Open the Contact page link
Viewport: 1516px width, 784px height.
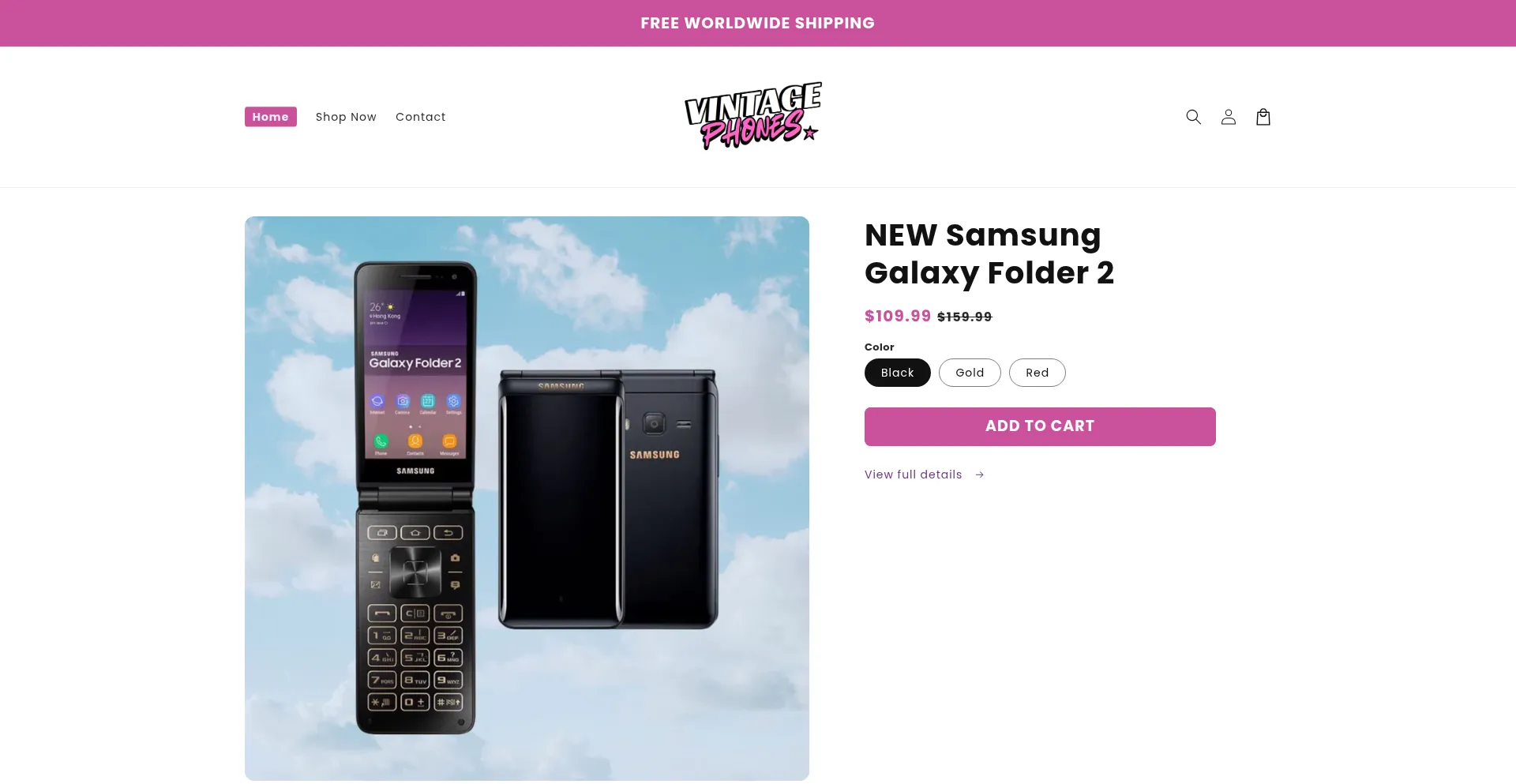click(x=420, y=117)
